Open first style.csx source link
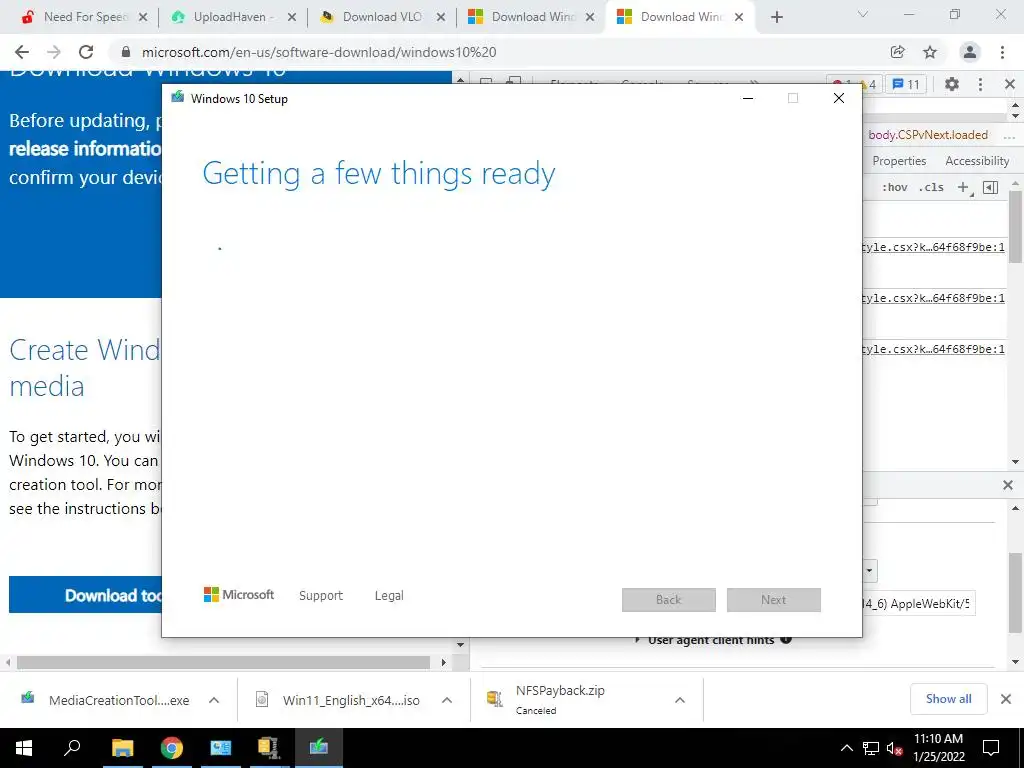 [x=933, y=247]
